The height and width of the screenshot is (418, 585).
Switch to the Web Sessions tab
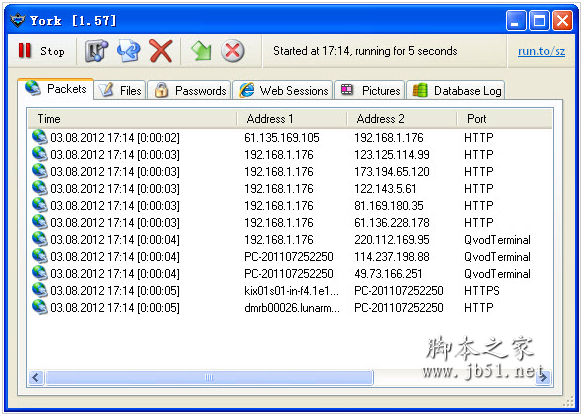(283, 90)
